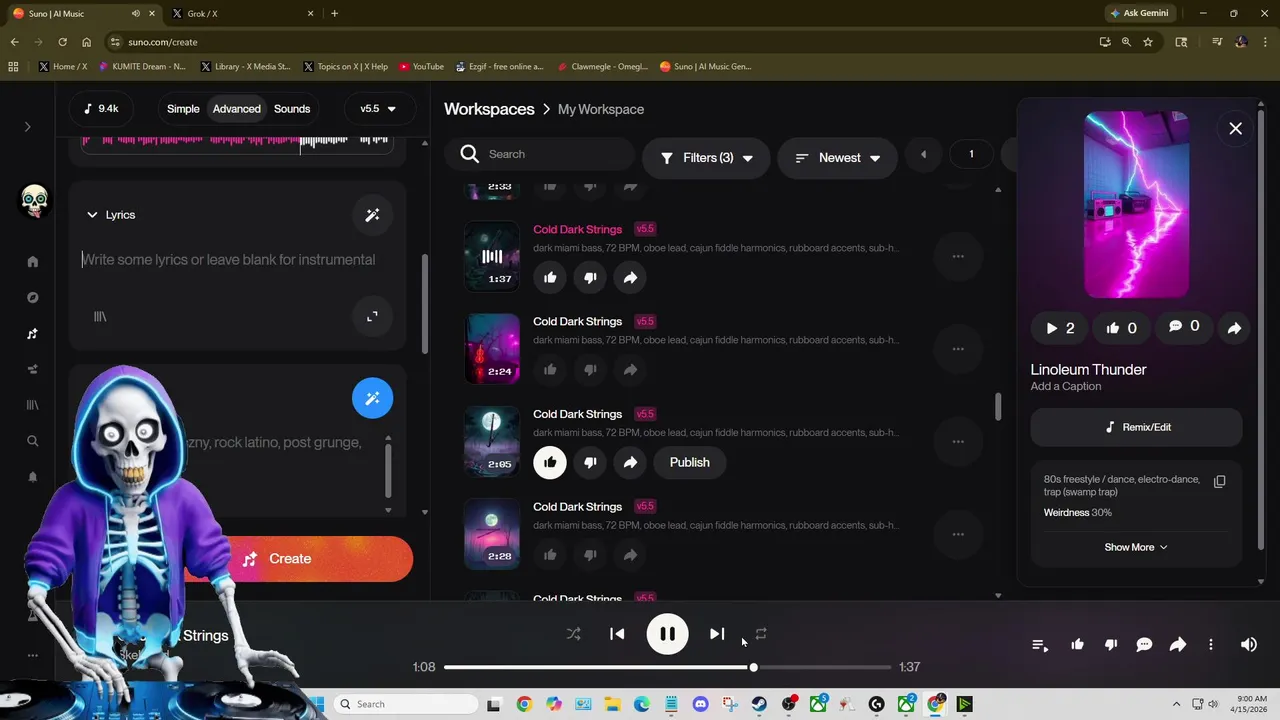Open more options for 2:28 Cold Dark Strings
Image resolution: width=1280 pixels, height=720 pixels.
click(x=958, y=534)
